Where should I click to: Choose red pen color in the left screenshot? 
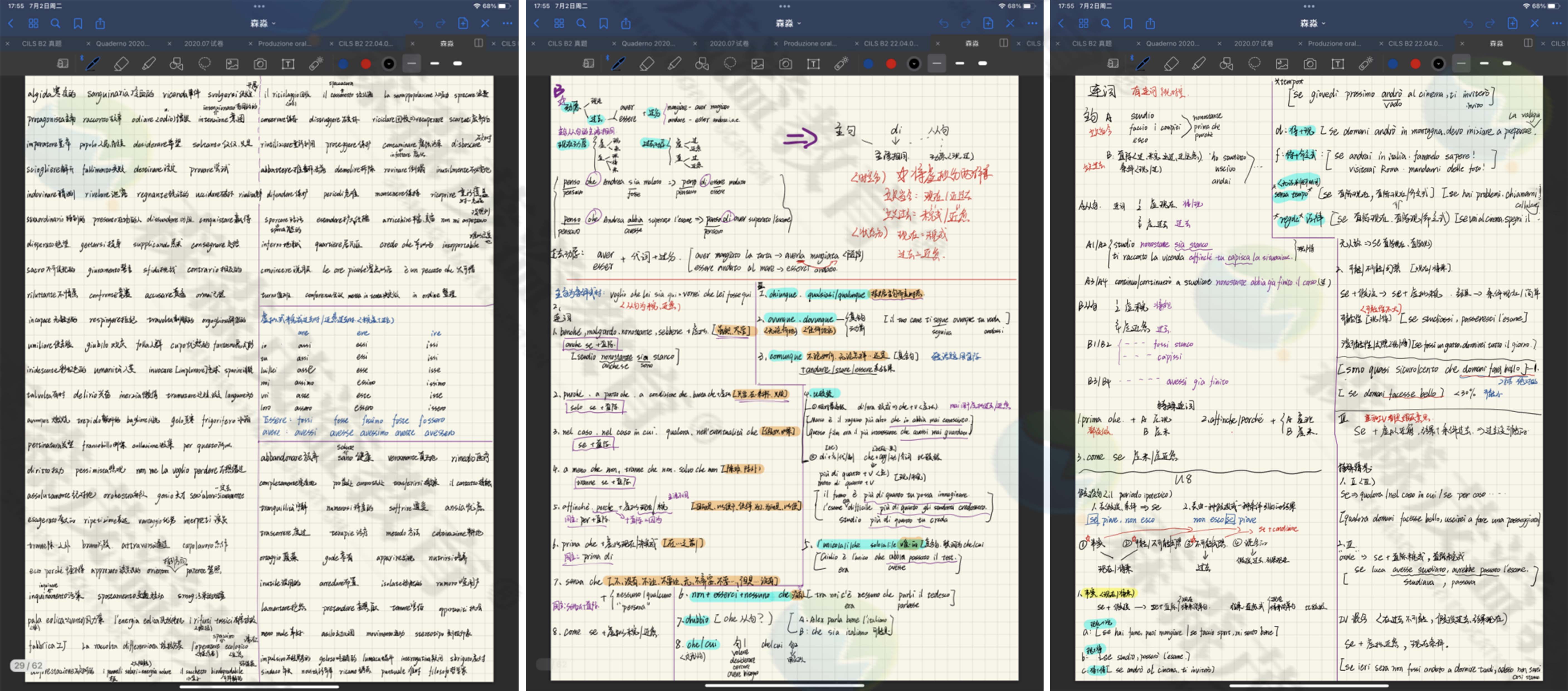click(366, 63)
